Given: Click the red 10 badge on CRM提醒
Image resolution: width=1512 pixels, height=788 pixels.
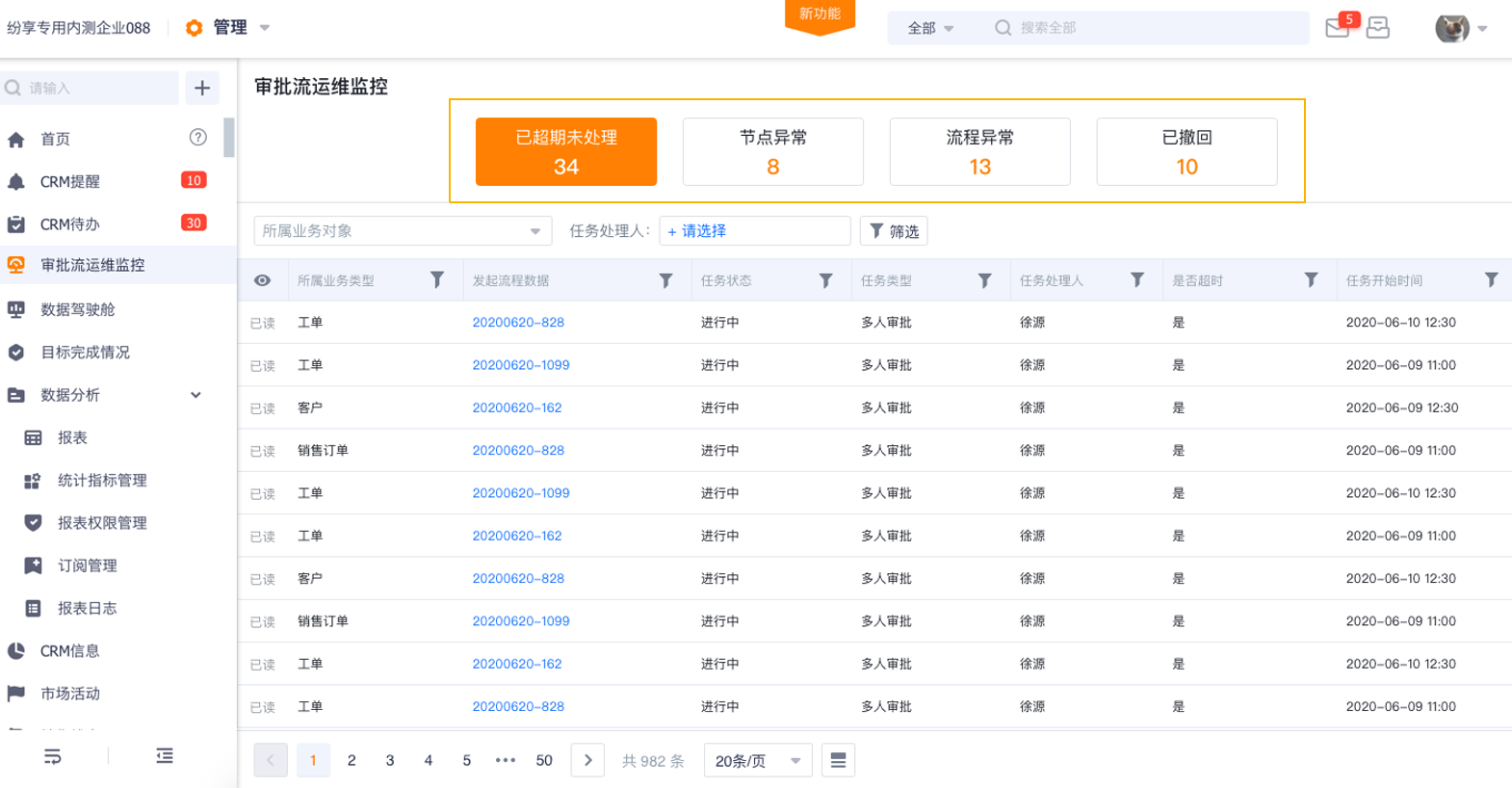Looking at the screenshot, I should click(194, 180).
